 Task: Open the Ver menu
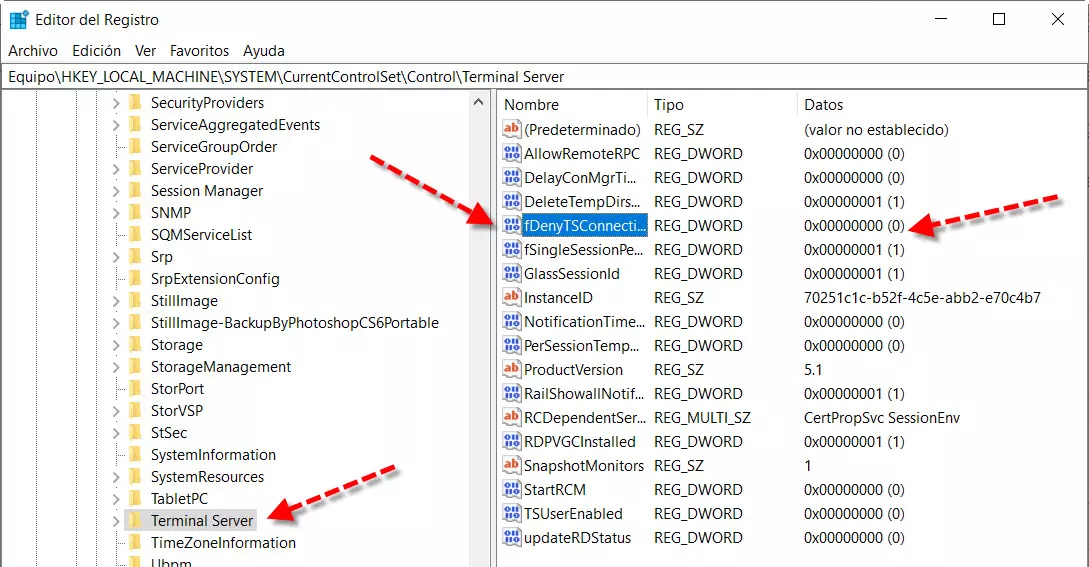(145, 51)
